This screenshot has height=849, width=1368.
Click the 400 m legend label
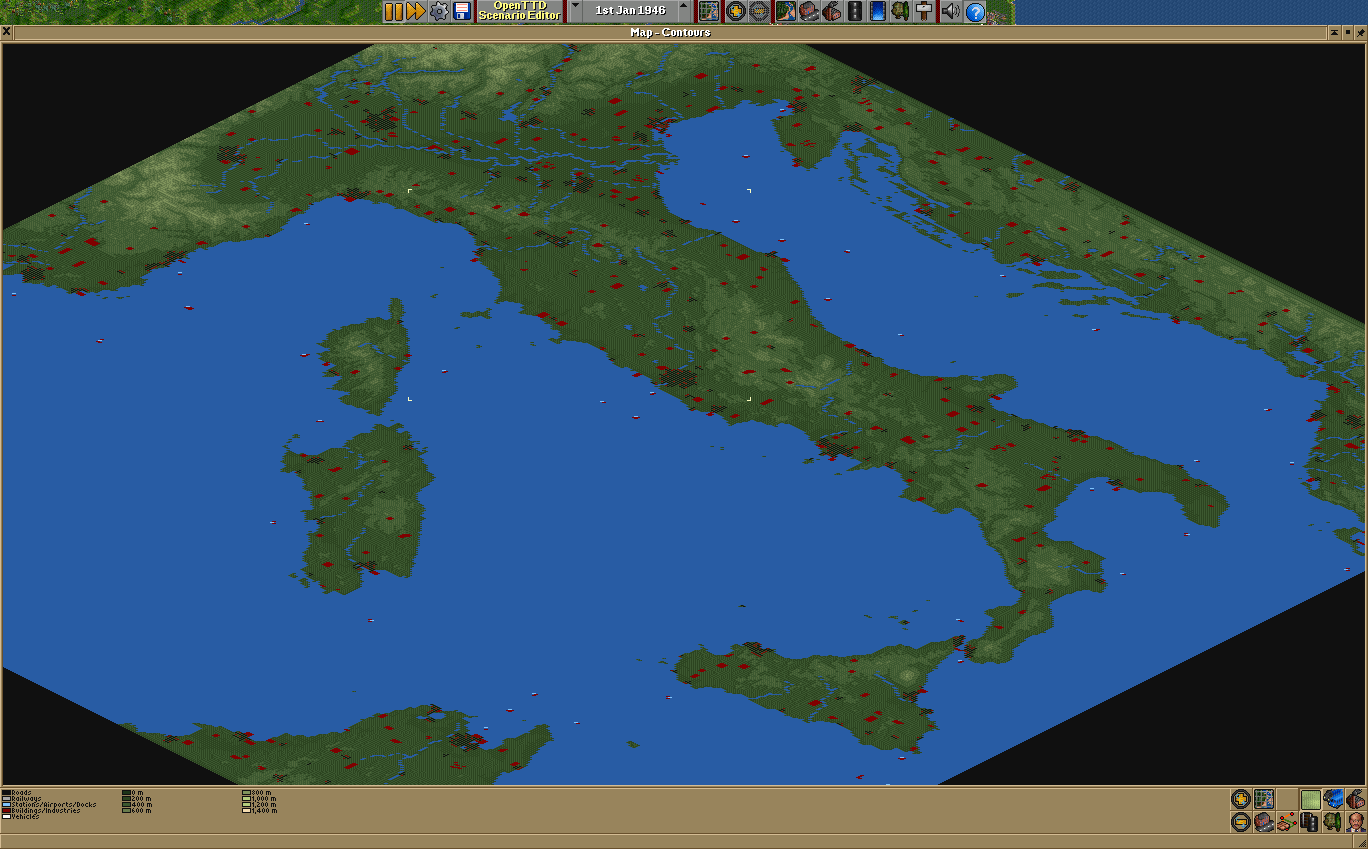click(x=141, y=804)
